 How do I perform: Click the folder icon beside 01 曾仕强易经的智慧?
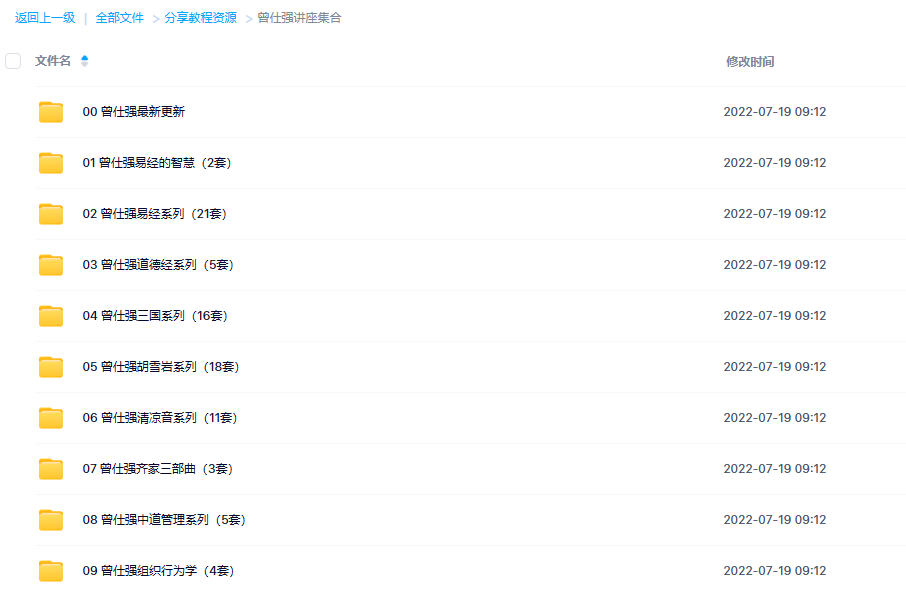coord(50,162)
